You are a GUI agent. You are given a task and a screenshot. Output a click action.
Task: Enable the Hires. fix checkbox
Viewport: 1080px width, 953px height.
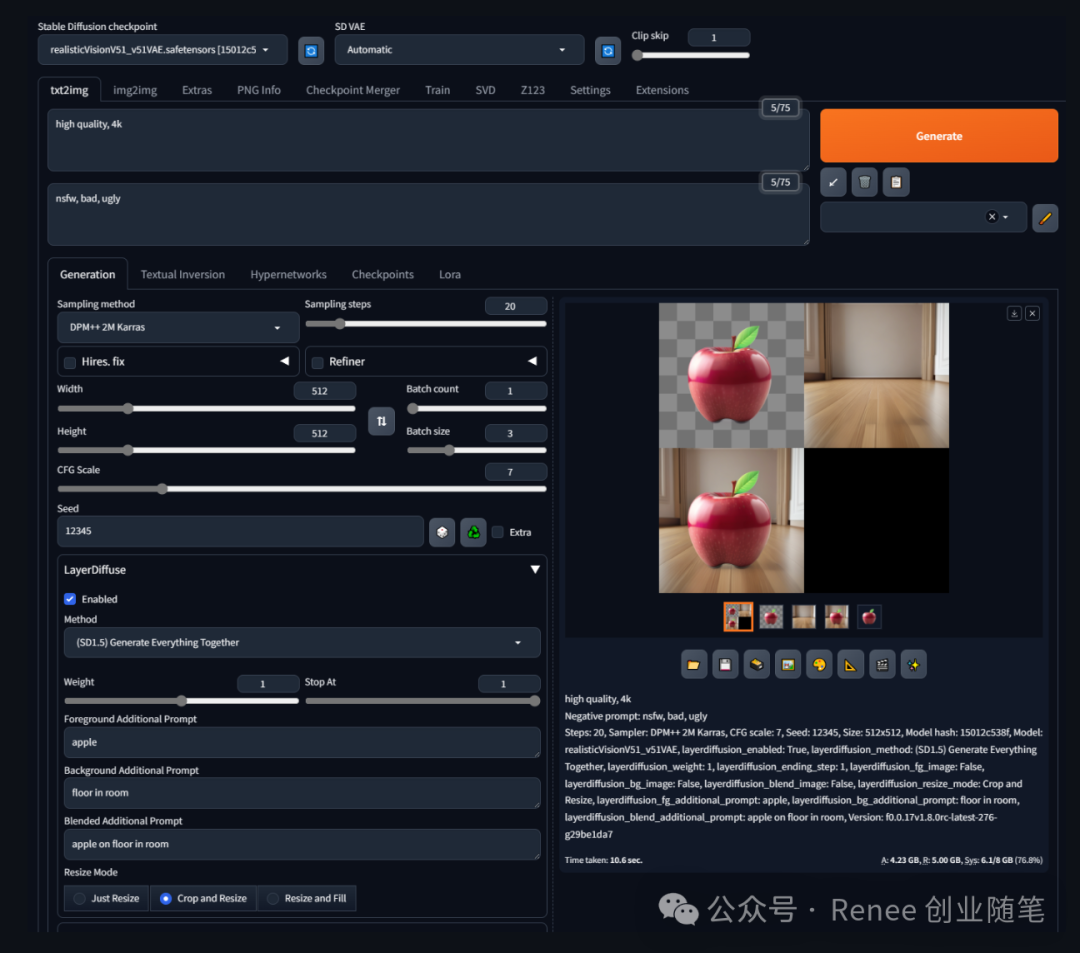point(70,362)
